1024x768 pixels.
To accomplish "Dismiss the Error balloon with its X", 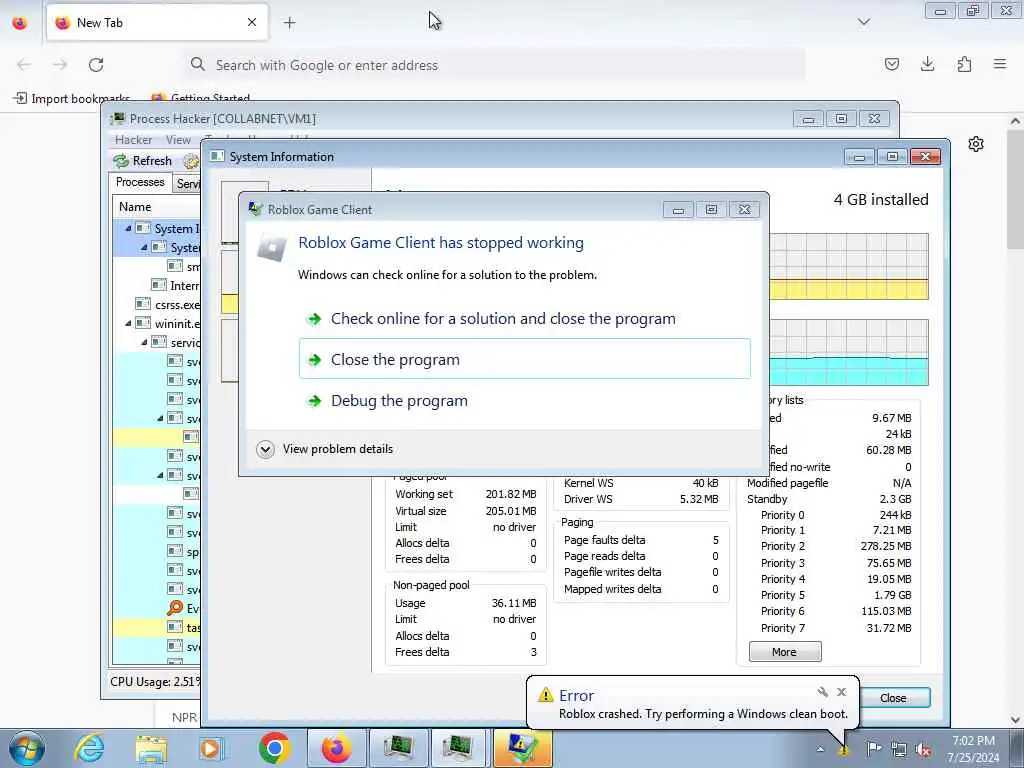I will coord(842,692).
